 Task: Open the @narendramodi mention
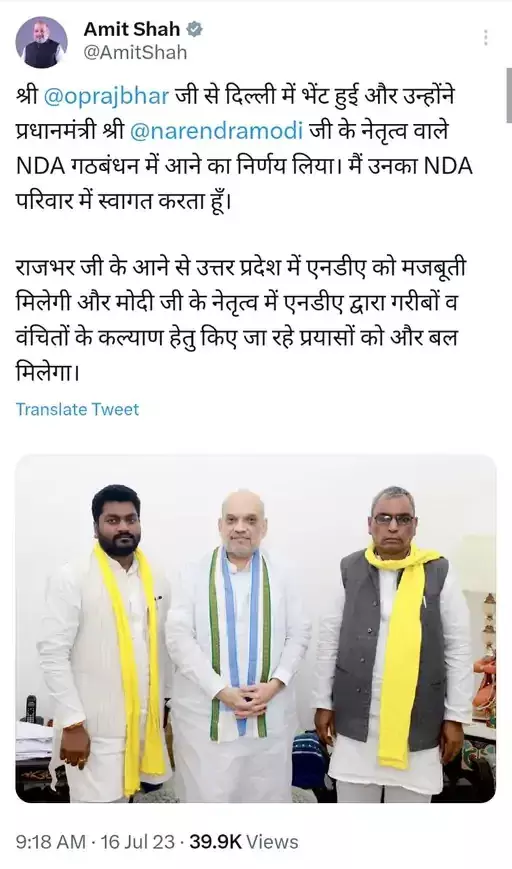point(217,131)
